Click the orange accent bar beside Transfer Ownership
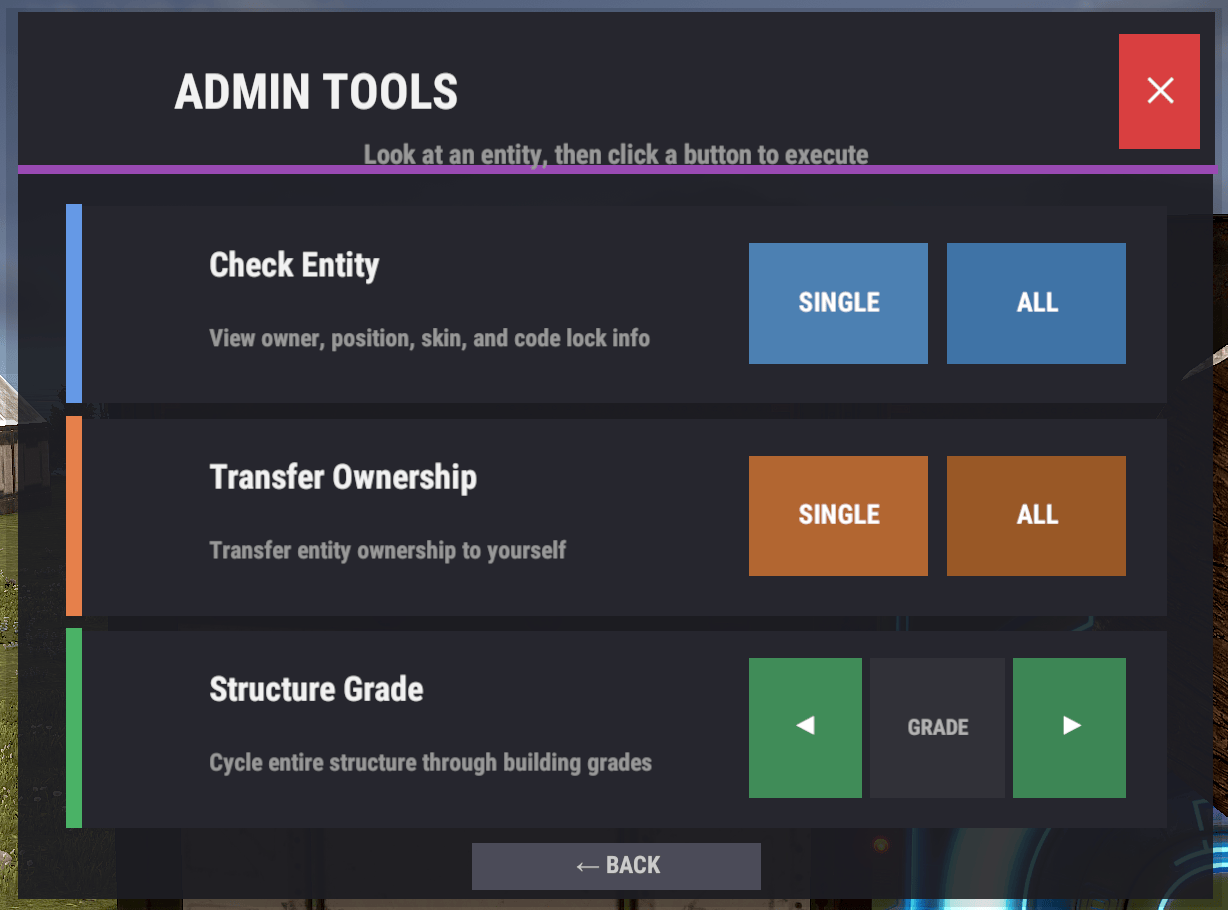The width and height of the screenshot is (1228, 910). pos(71,515)
